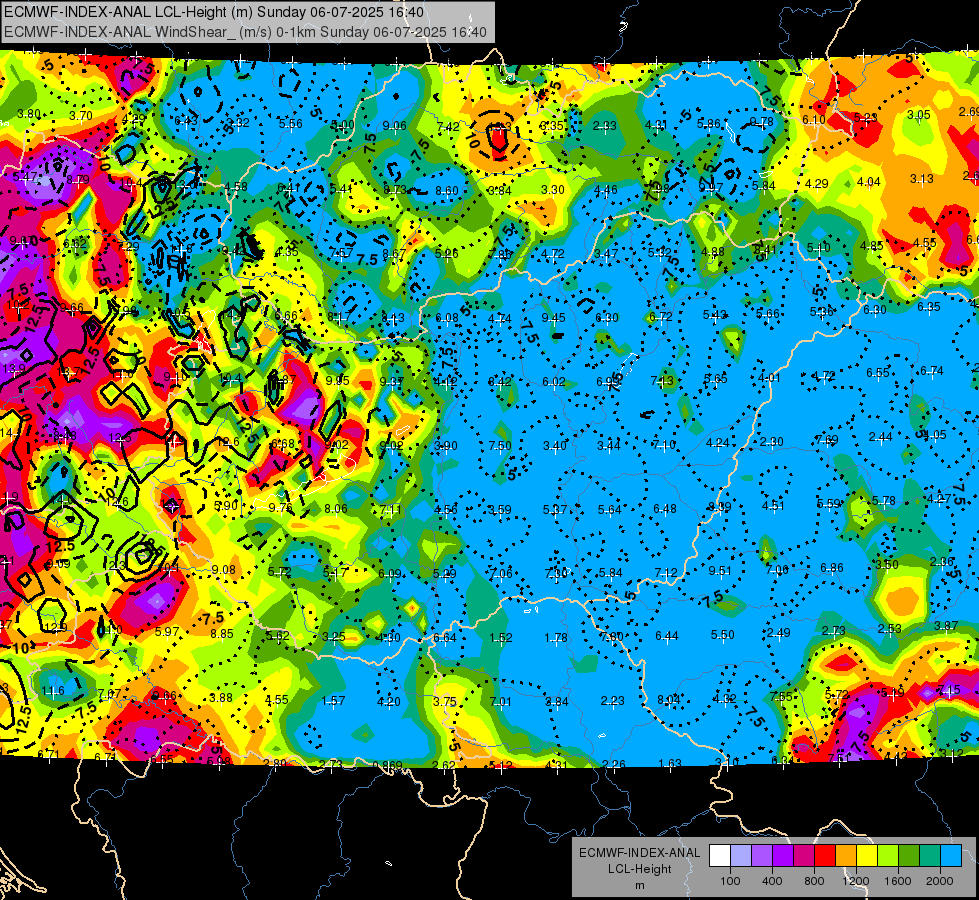Viewport: 979px width, 900px height.
Task: Click the grid value 7.50
Action: 500,445
